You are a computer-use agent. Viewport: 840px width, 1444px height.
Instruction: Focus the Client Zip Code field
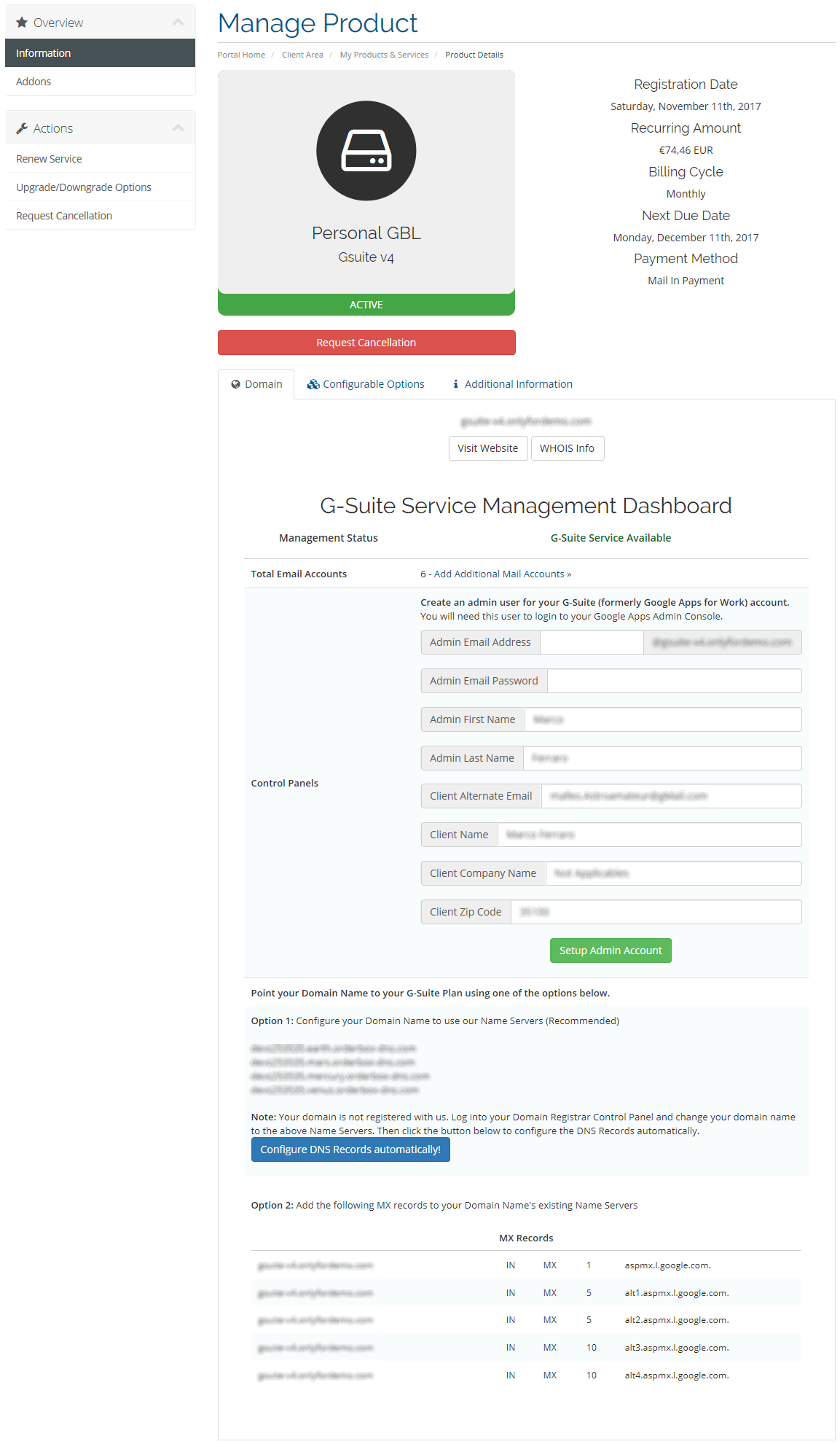click(656, 912)
